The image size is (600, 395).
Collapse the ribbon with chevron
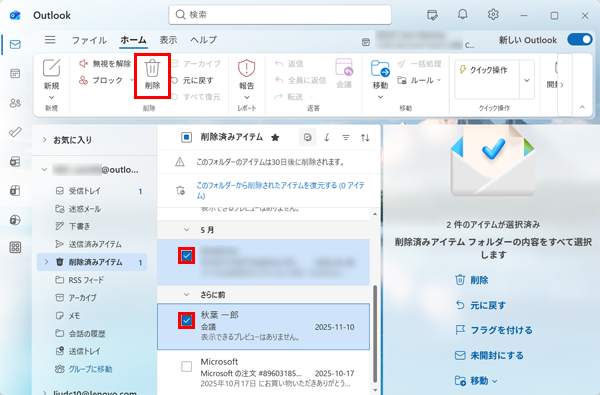point(582,107)
